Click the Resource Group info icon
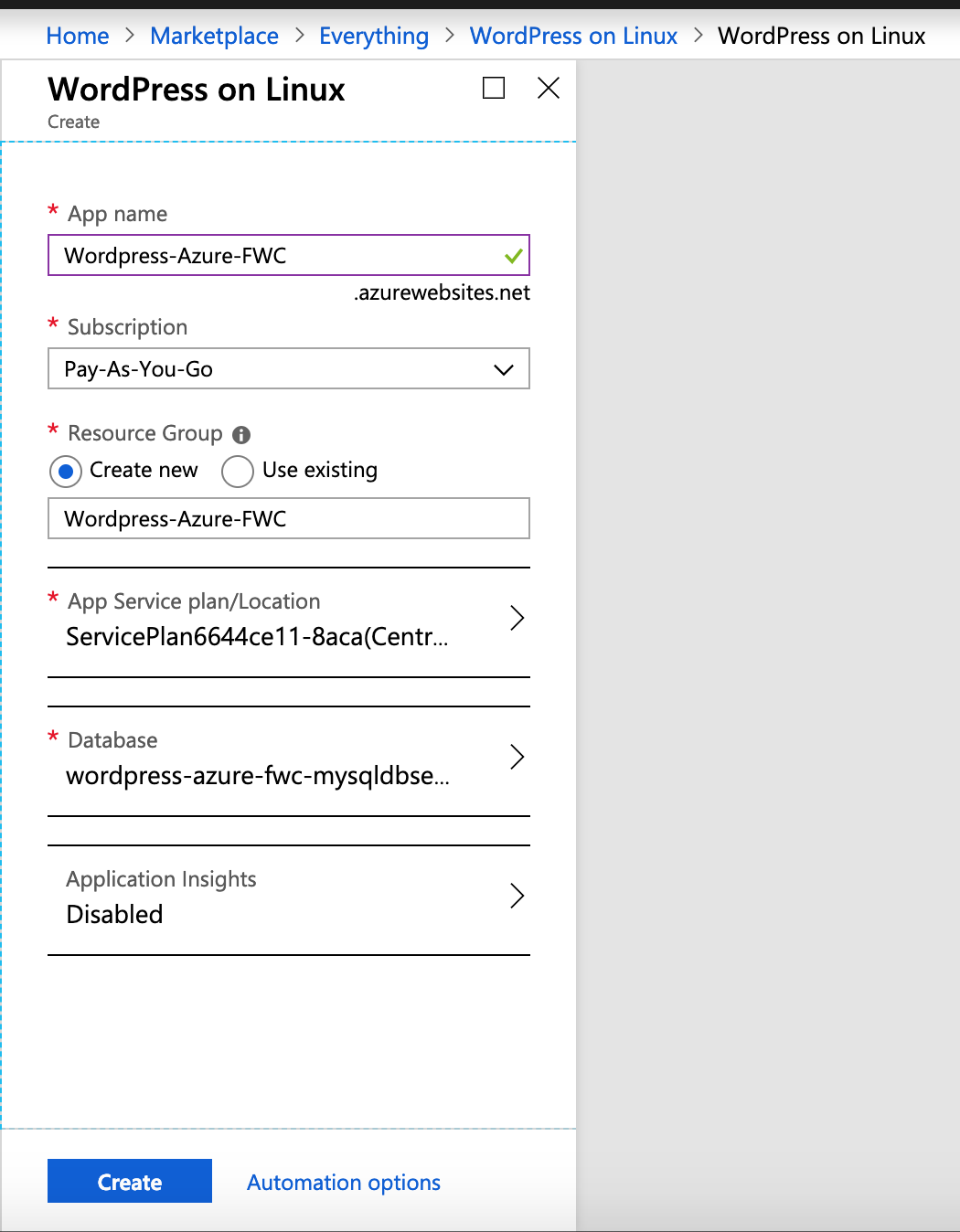Viewport: 960px width, 1232px height. pos(241,434)
